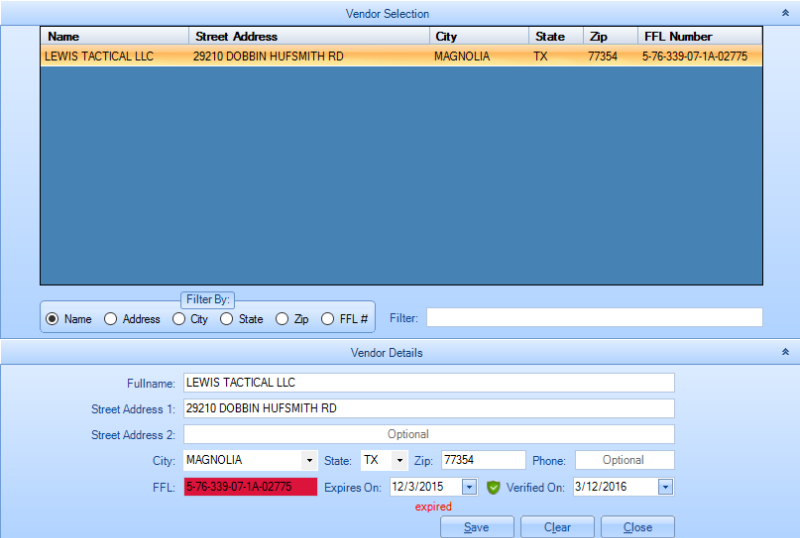800x538 pixels.
Task: Sort by State column header
Action: [556, 36]
